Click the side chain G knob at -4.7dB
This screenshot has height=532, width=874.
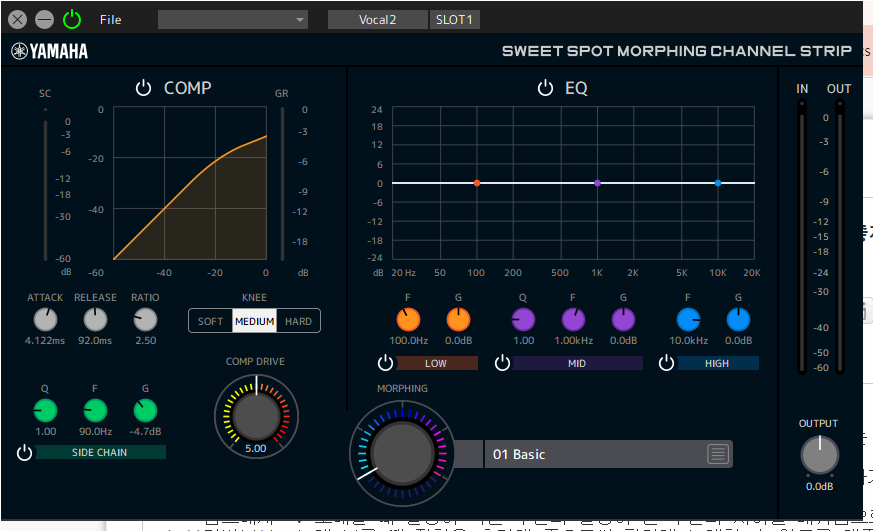(145, 410)
